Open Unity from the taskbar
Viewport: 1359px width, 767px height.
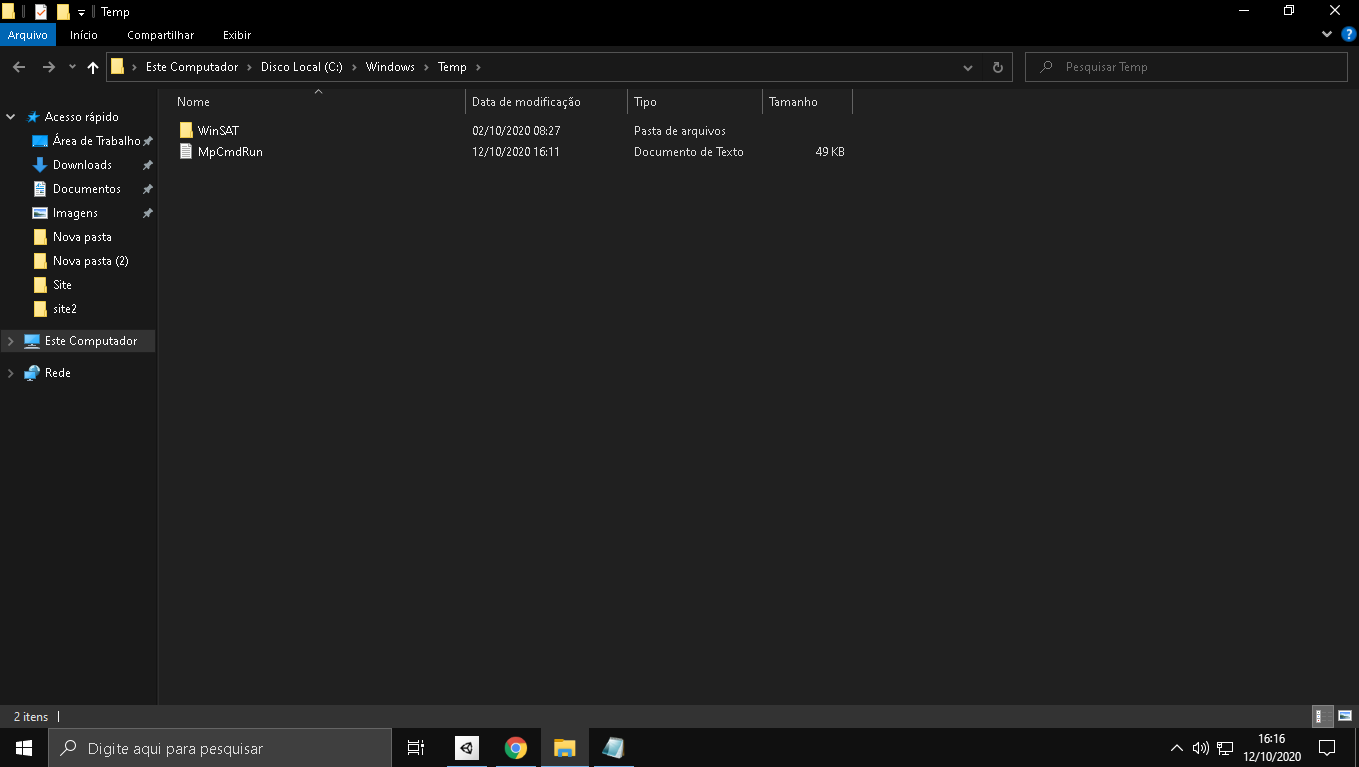click(467, 747)
